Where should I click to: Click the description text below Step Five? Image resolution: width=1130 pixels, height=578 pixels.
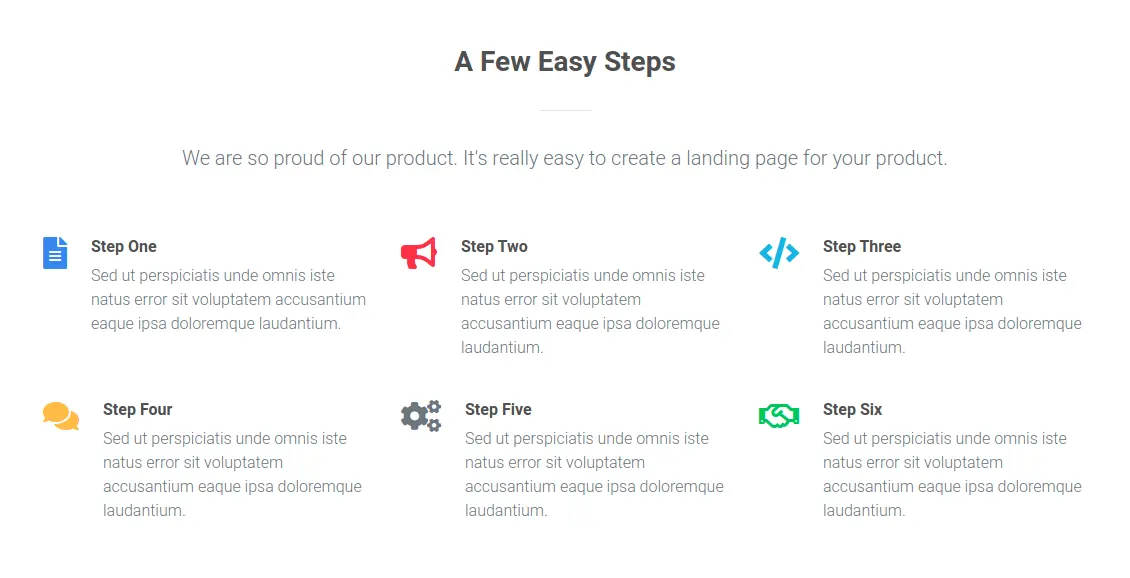pyautogui.click(x=594, y=475)
